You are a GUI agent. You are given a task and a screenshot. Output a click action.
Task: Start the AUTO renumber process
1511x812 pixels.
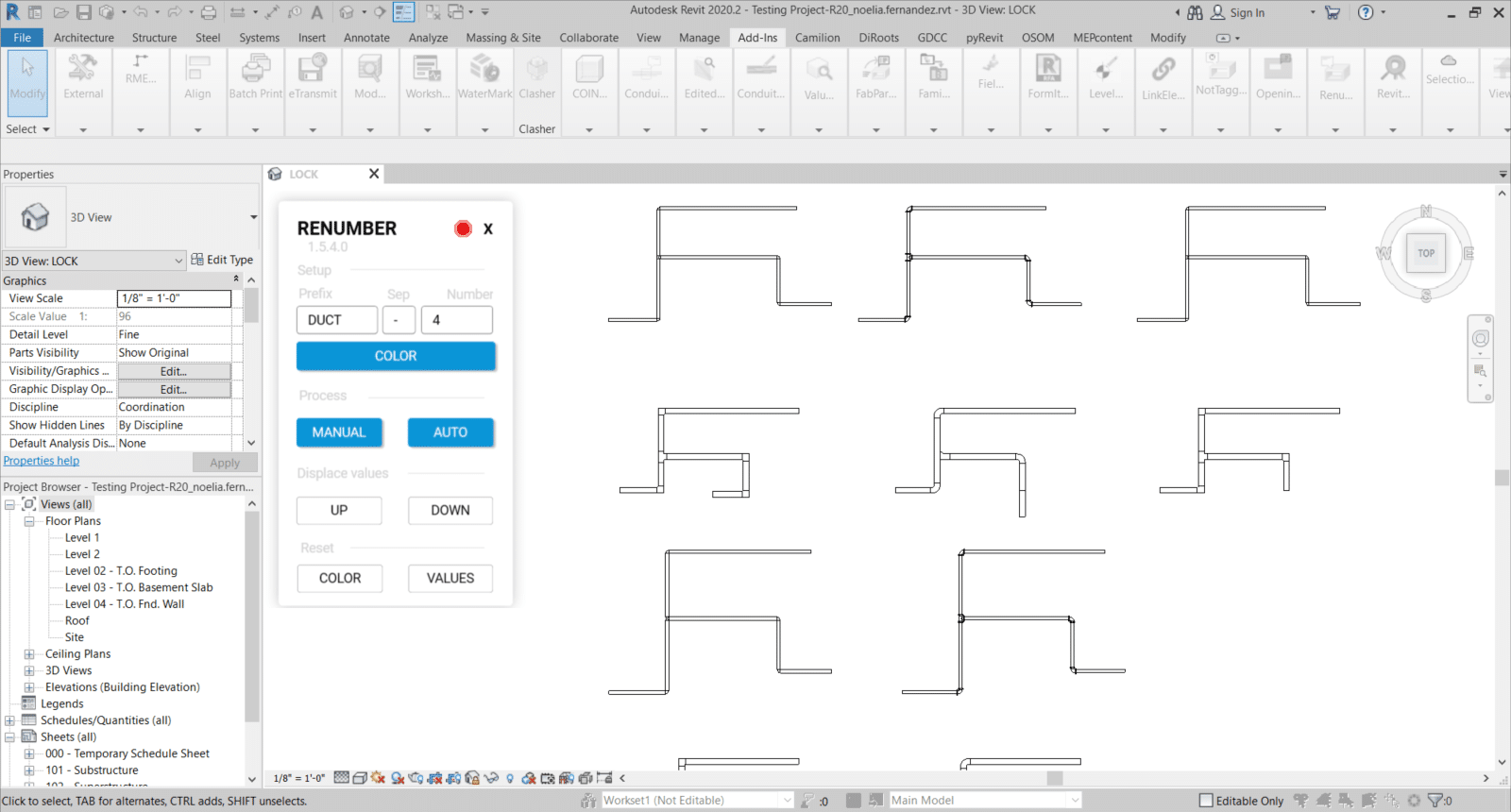point(450,432)
